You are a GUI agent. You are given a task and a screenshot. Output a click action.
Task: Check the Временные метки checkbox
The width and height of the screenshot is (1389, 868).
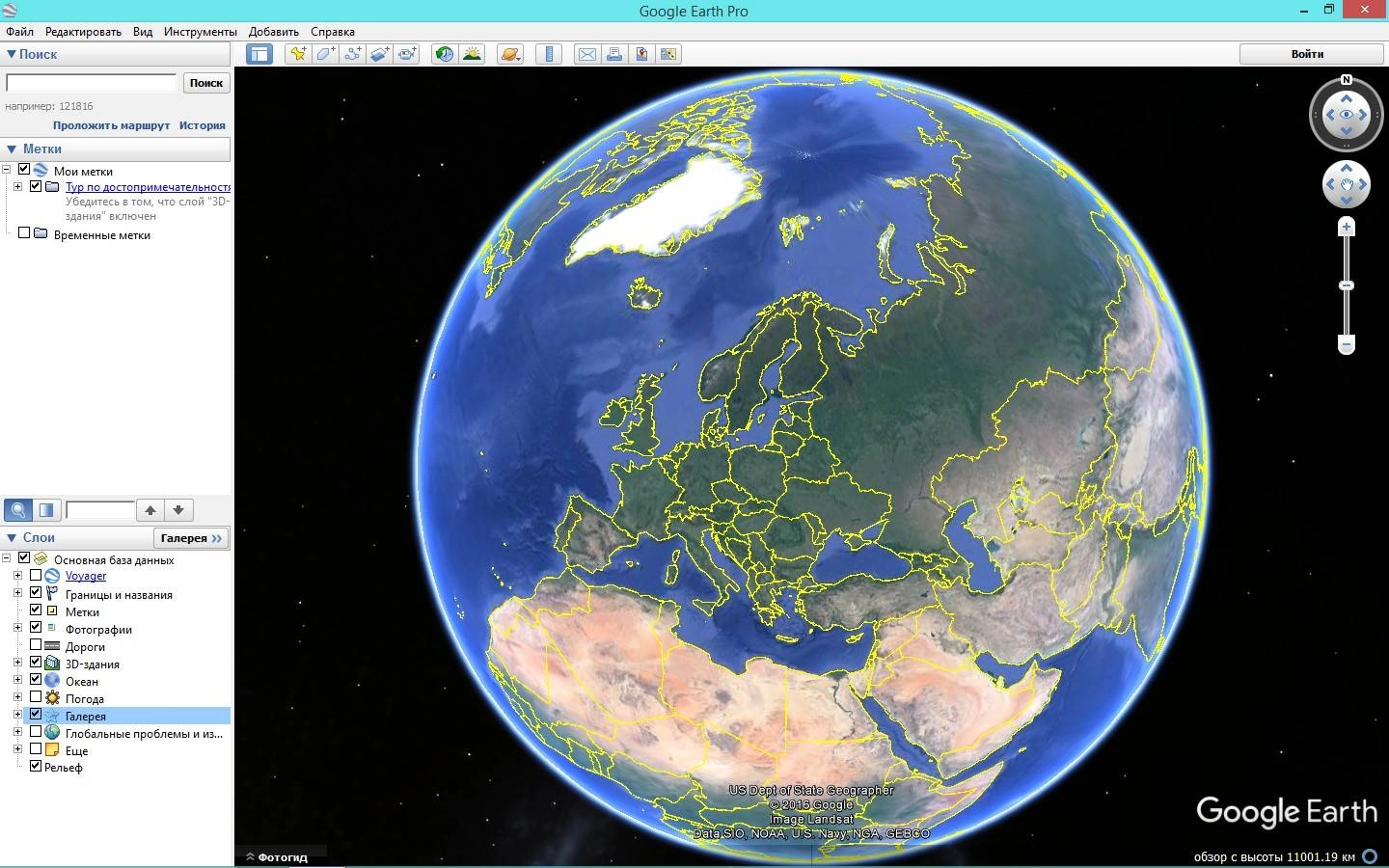pos(24,233)
